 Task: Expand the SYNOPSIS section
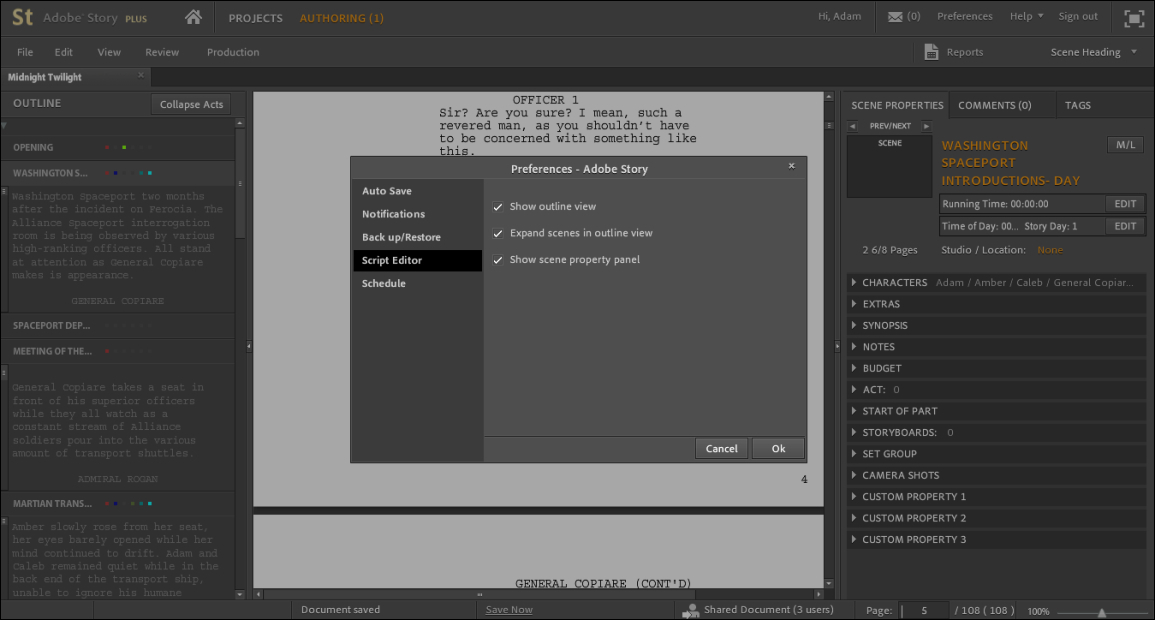coord(854,325)
